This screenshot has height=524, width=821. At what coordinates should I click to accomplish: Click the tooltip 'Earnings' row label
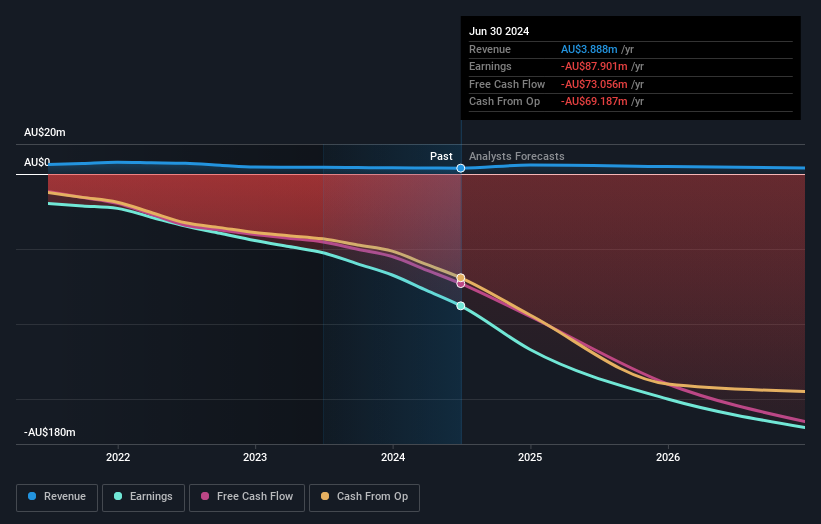point(490,66)
